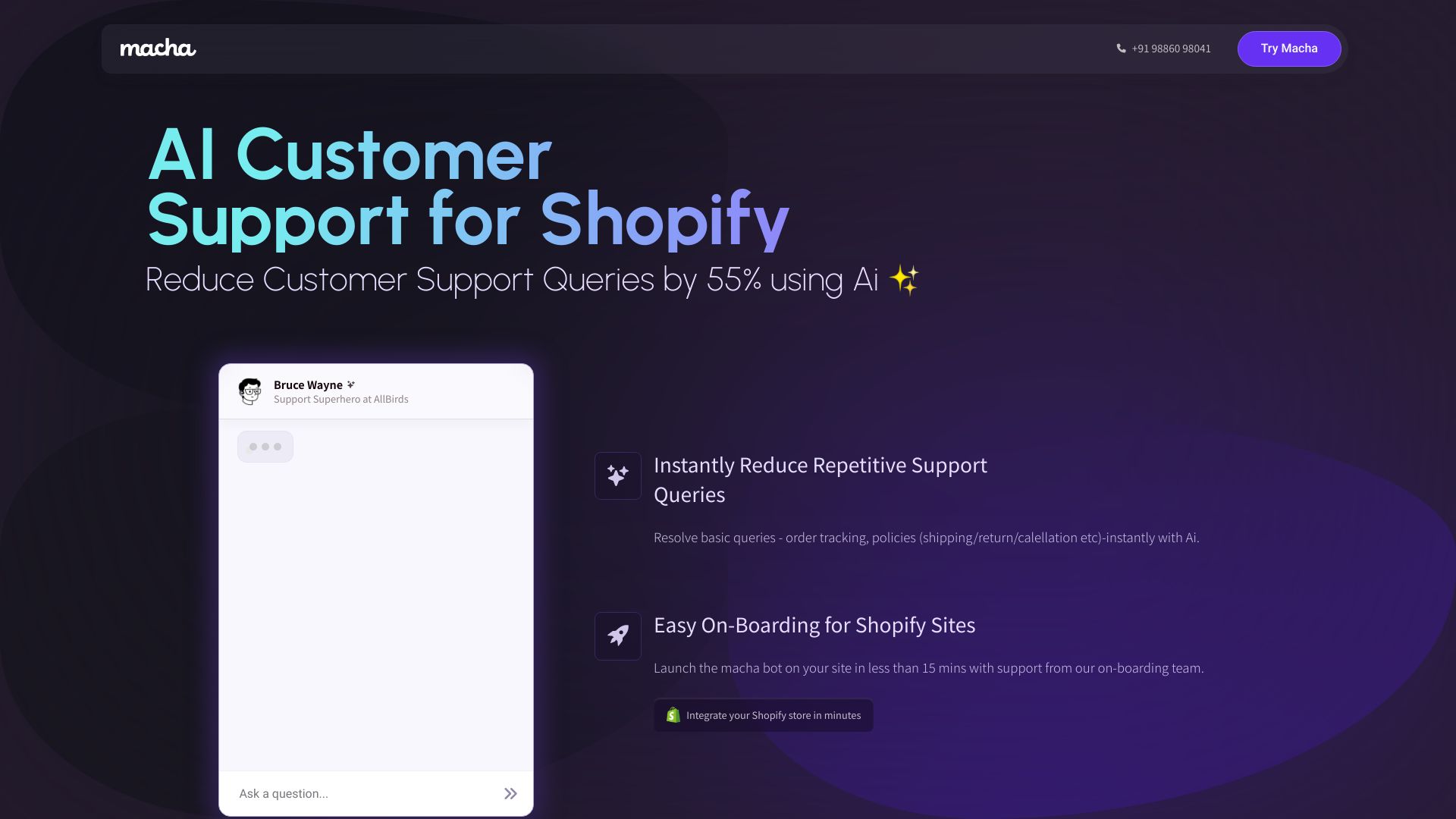Click the Try Macha button
Viewport: 1456px width, 819px height.
1288,49
